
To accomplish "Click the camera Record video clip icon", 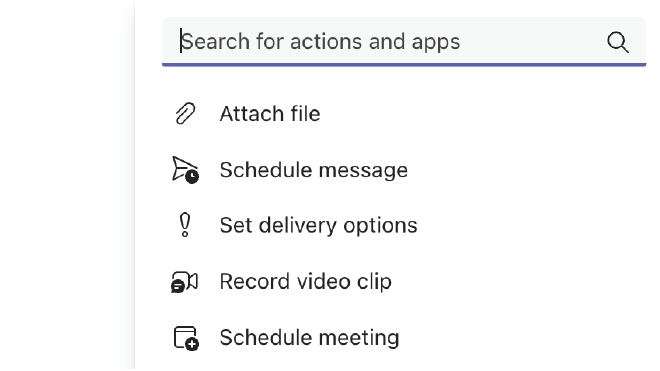I will pos(184,282).
